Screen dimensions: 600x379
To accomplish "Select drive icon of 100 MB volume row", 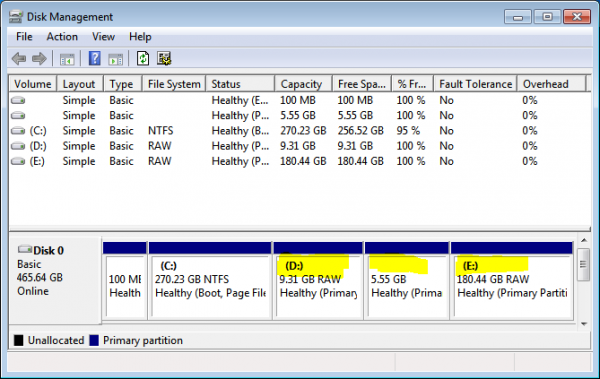I will pyautogui.click(x=18, y=101).
